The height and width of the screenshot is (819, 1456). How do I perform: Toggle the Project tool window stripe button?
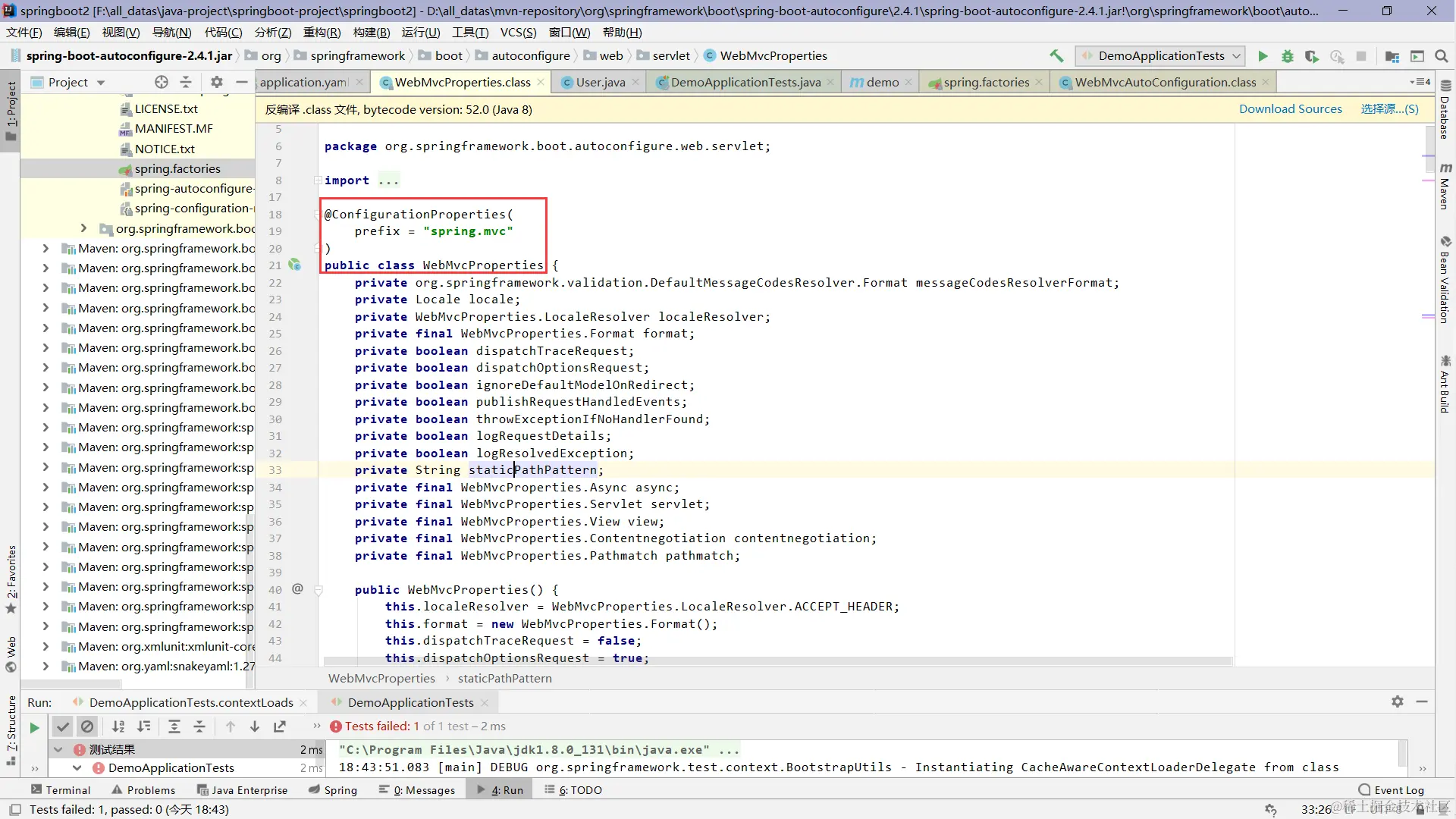coord(11,110)
